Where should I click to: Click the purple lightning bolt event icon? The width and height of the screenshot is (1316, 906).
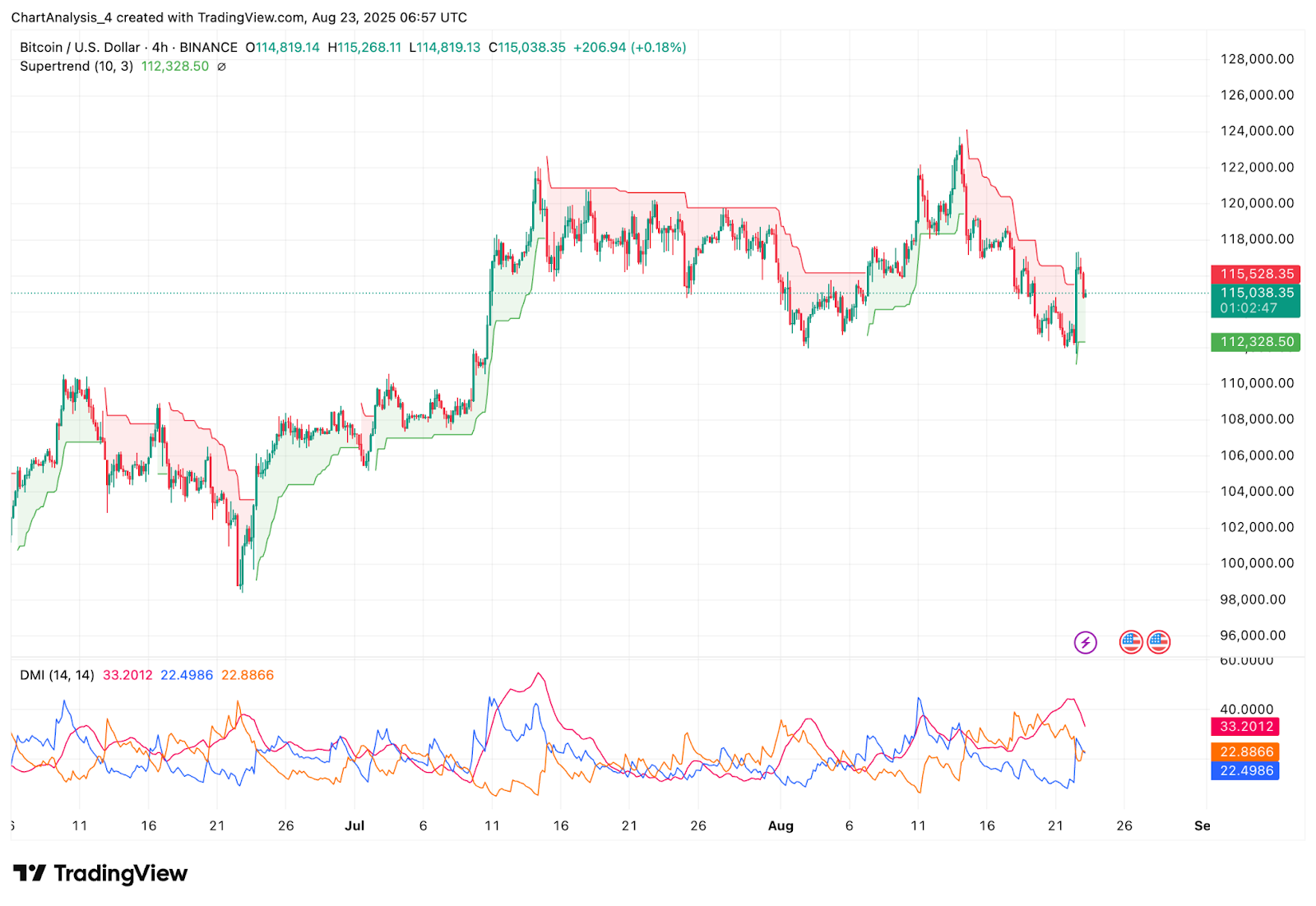(1085, 642)
